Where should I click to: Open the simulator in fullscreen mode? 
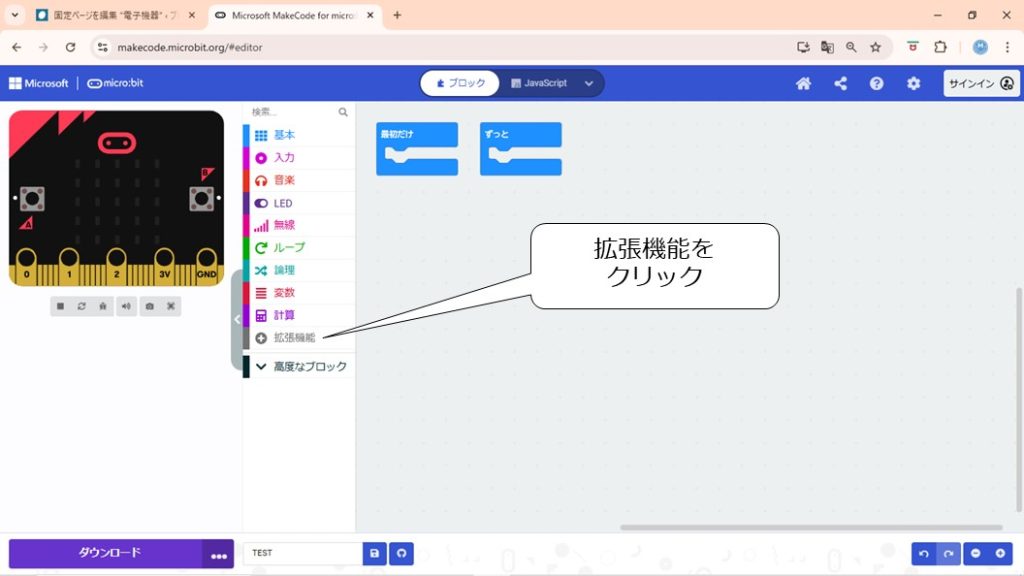coord(171,306)
